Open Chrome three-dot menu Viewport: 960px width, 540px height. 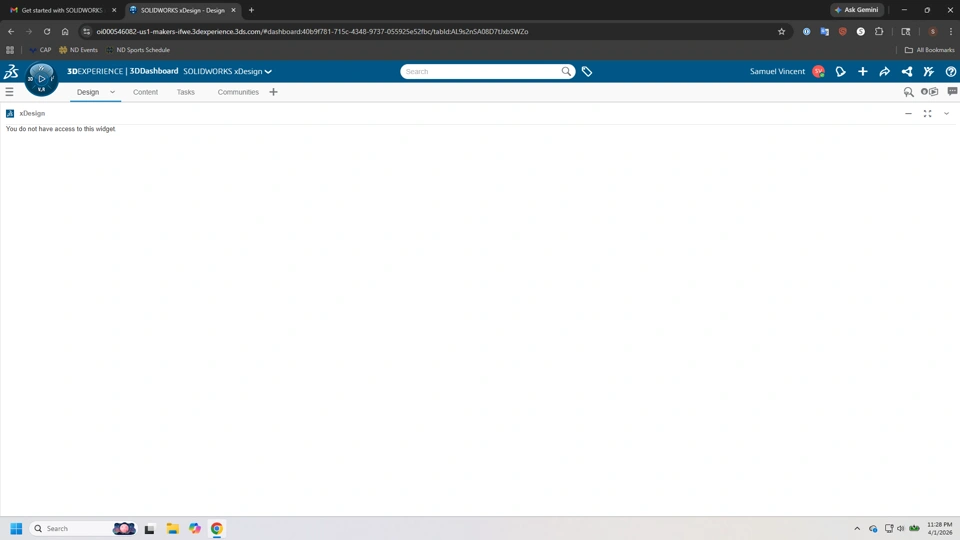(951, 31)
